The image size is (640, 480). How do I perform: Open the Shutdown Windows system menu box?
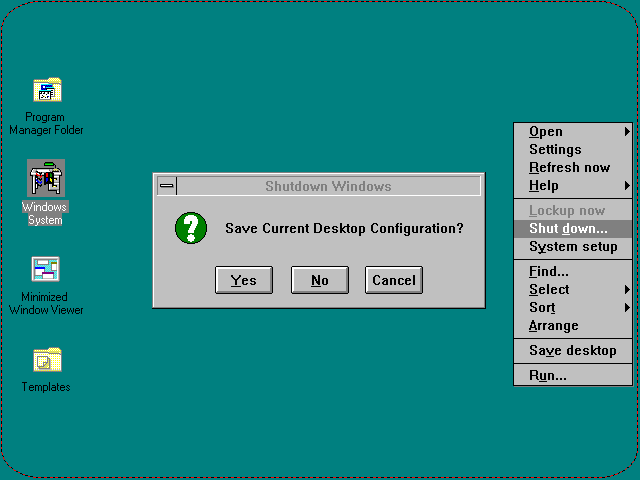(x=167, y=186)
